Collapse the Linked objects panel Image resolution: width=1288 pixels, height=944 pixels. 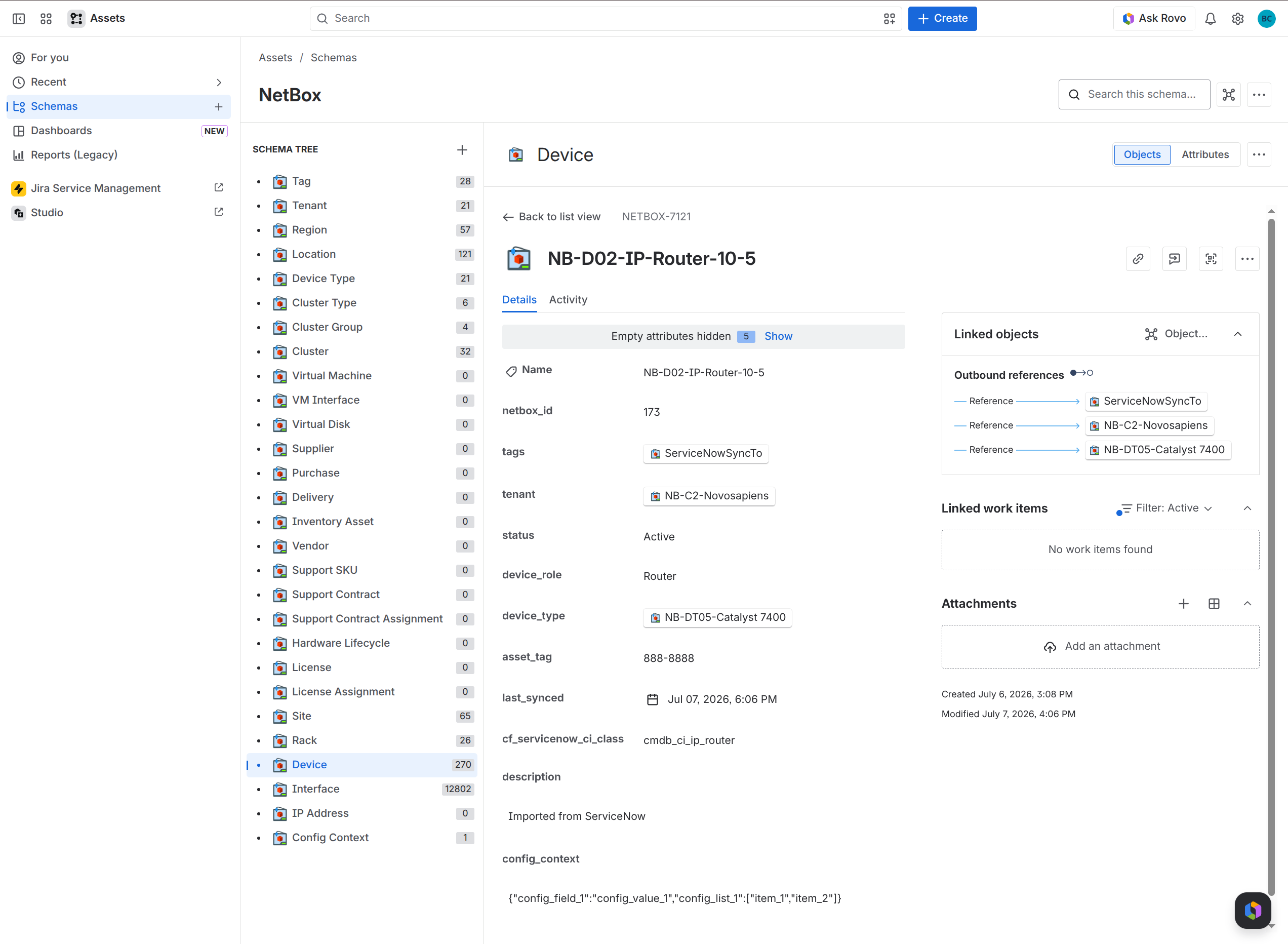(1238, 334)
